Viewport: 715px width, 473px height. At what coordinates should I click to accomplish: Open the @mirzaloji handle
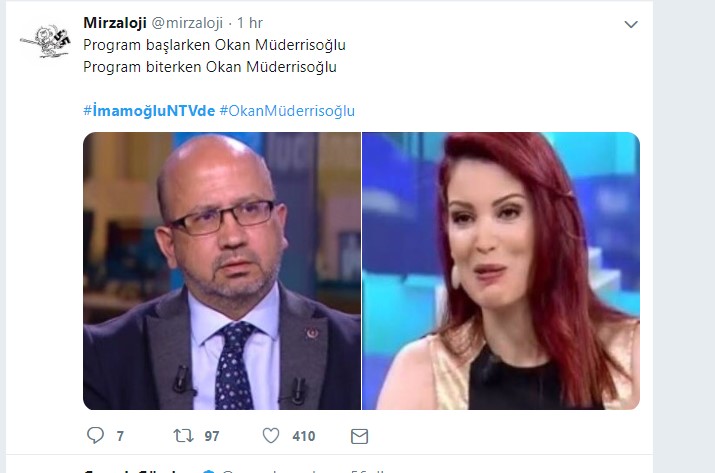tap(187, 23)
